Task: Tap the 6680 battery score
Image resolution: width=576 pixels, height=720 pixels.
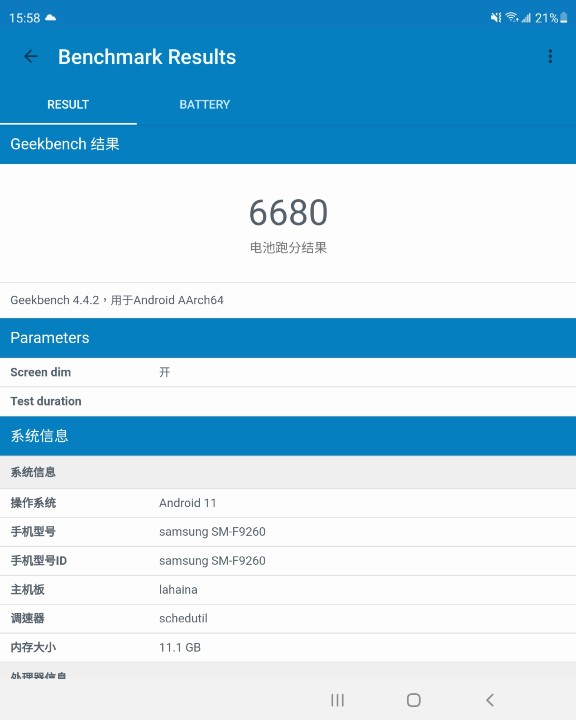Action: pos(288,213)
